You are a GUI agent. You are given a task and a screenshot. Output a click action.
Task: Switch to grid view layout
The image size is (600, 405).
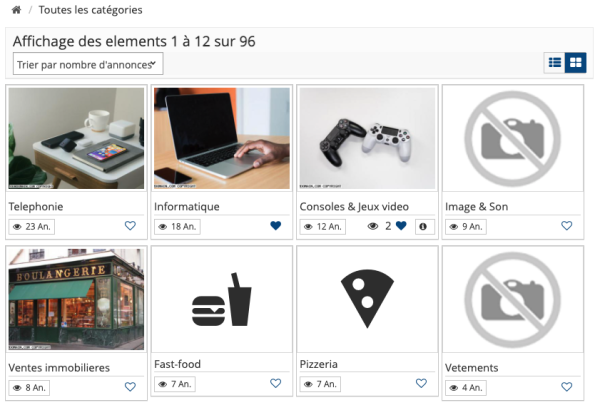click(x=575, y=63)
